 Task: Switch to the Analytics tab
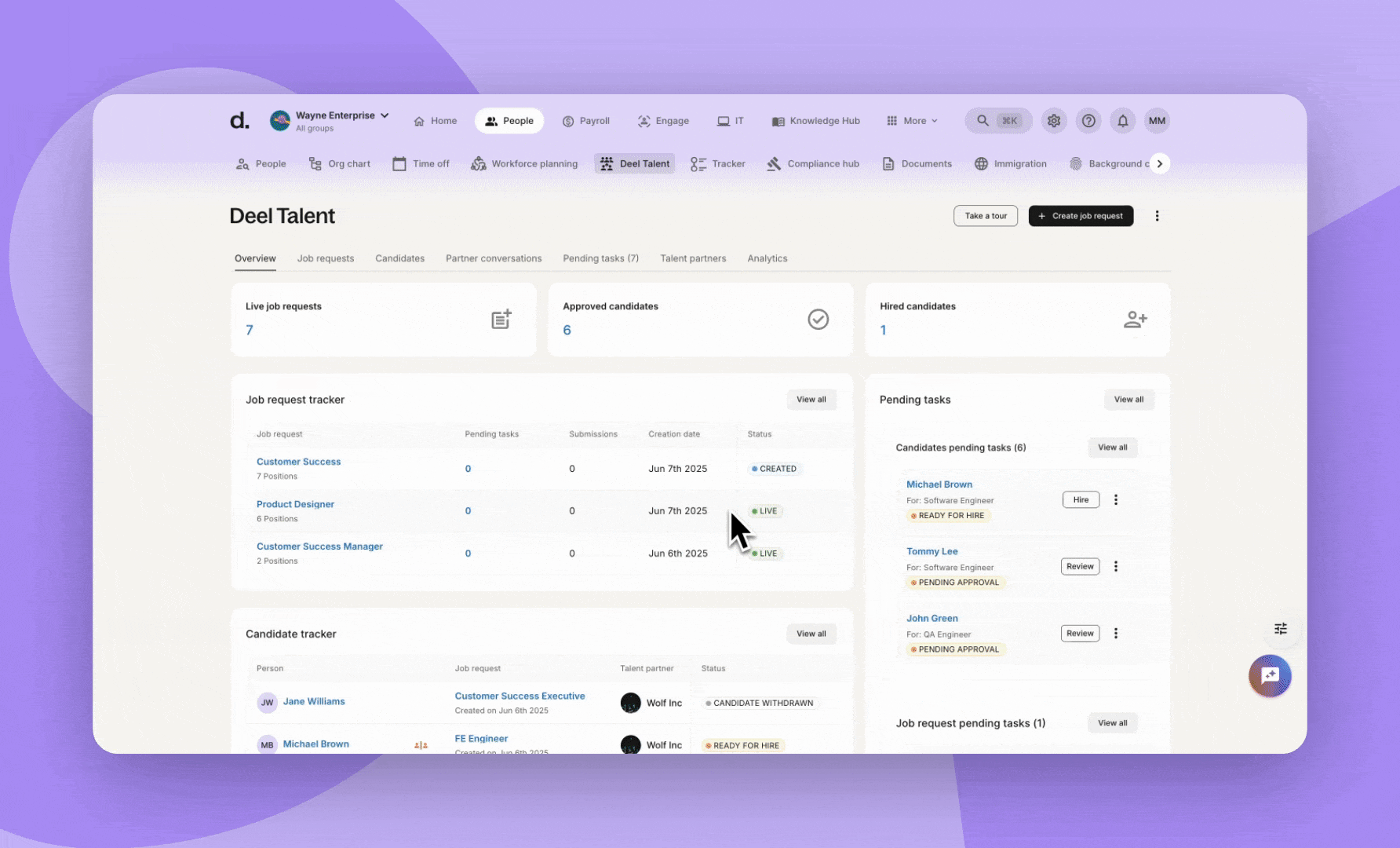[x=767, y=258]
